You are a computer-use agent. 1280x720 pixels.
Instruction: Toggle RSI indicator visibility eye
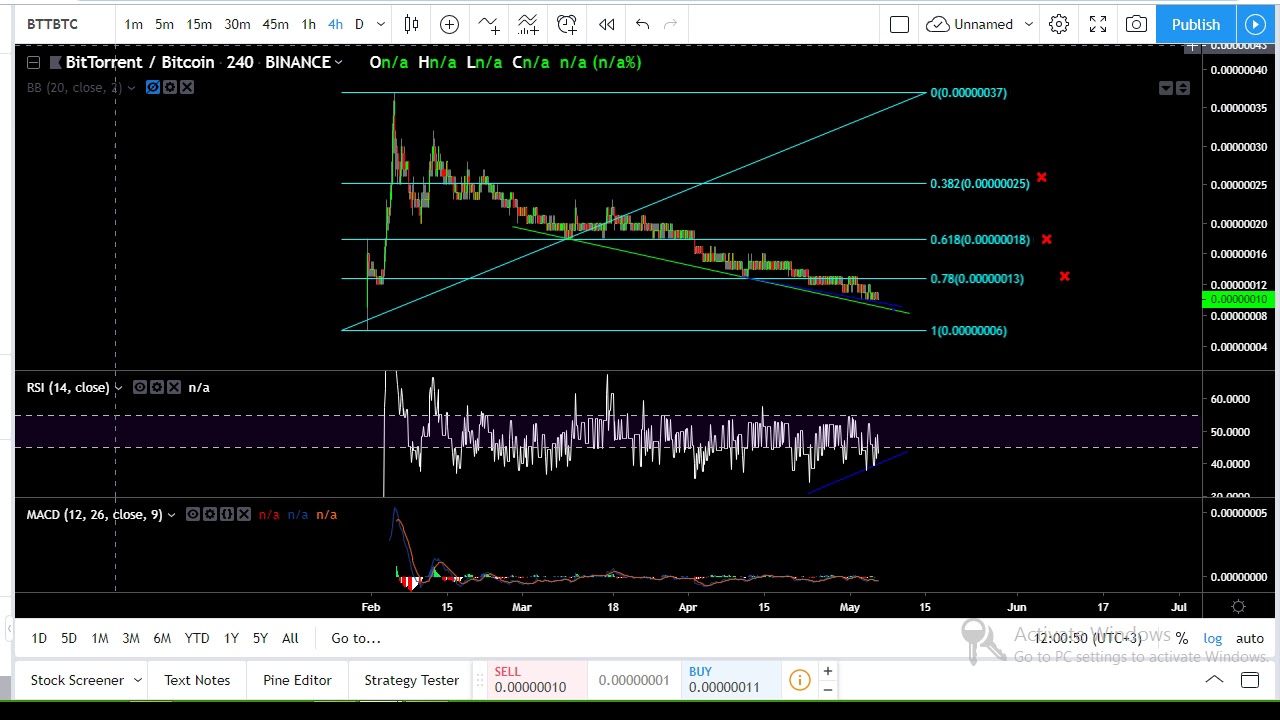[140, 387]
